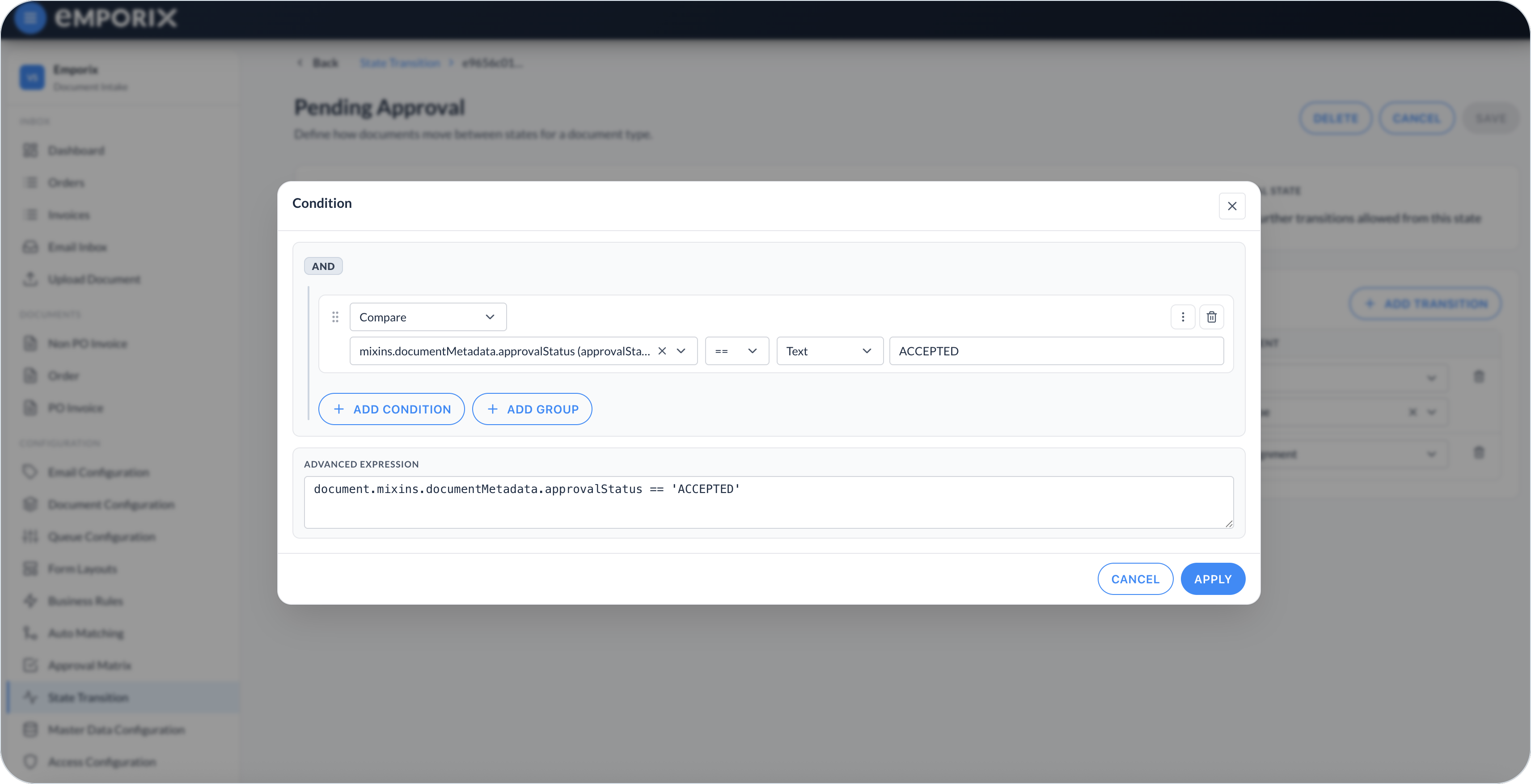
Task: Clear the selected approvalStatus field with the X
Action: point(661,351)
